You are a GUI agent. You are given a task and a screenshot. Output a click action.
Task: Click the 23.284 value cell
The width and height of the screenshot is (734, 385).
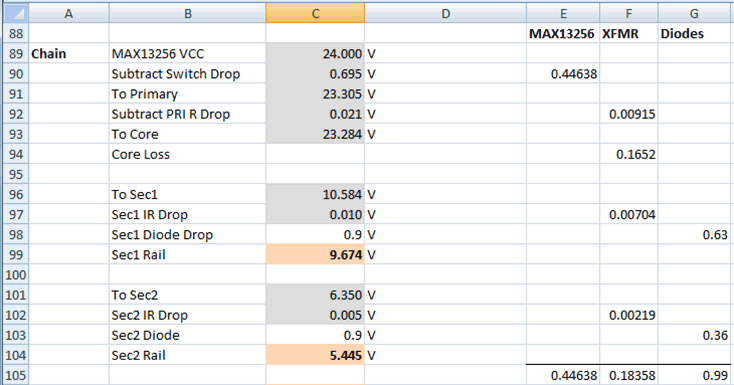click(x=315, y=134)
